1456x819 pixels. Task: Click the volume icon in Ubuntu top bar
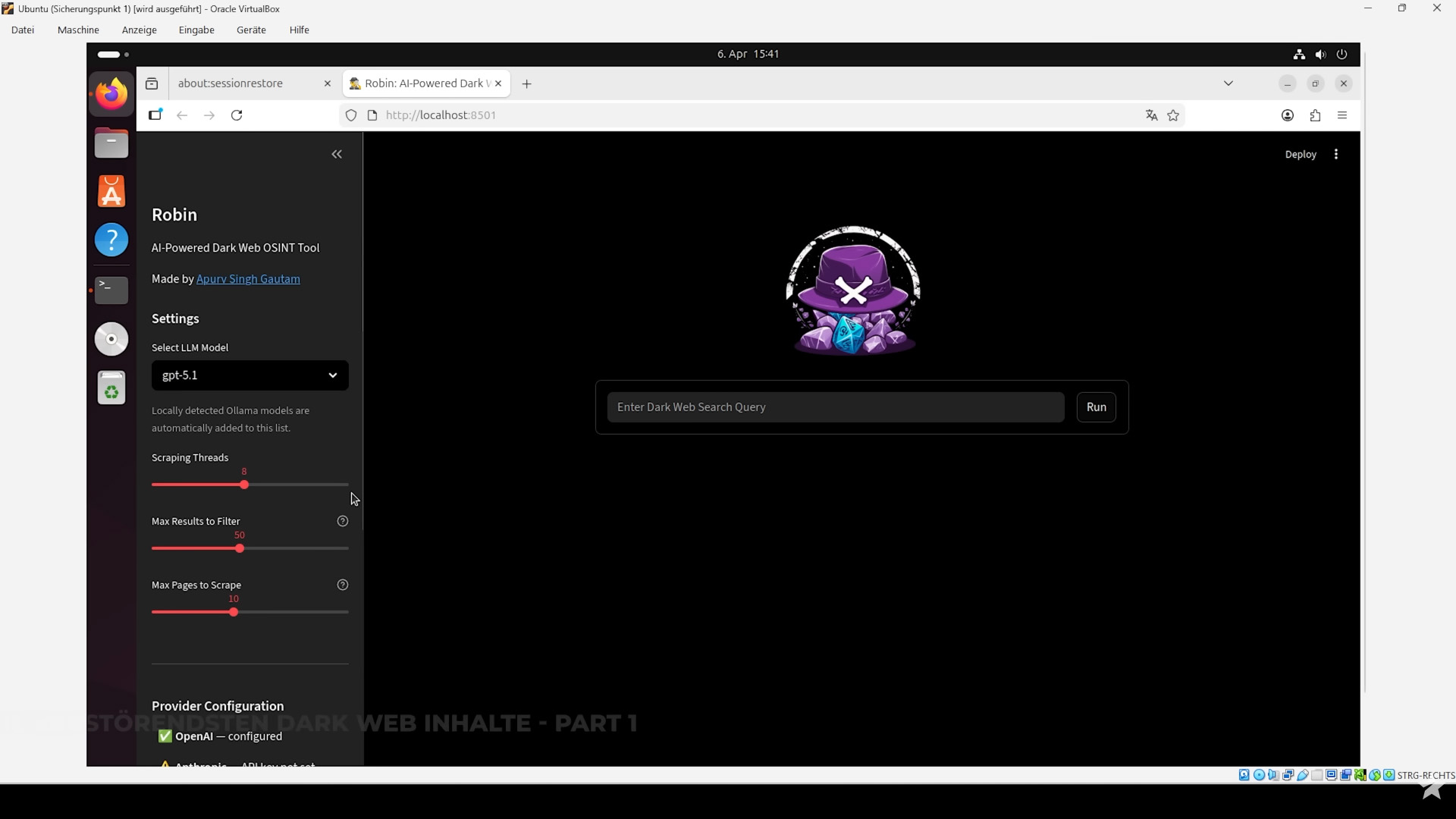1321,55
